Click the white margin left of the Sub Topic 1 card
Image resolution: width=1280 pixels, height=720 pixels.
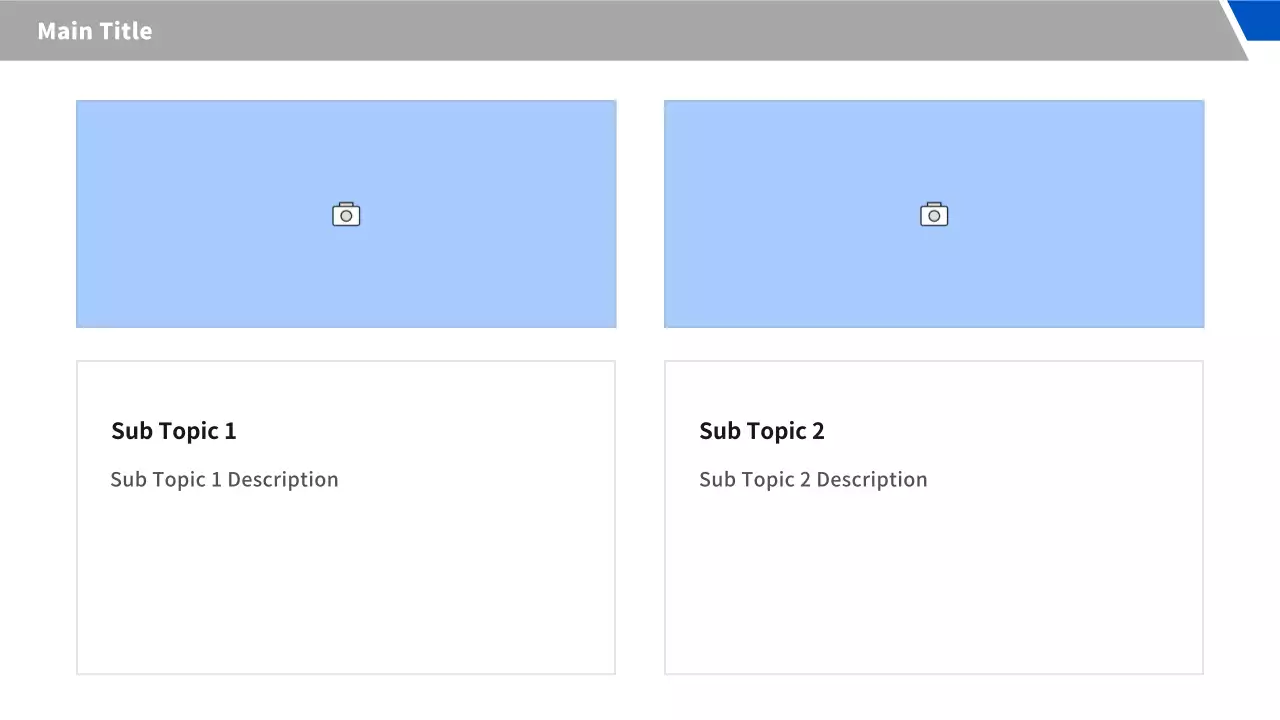point(38,517)
